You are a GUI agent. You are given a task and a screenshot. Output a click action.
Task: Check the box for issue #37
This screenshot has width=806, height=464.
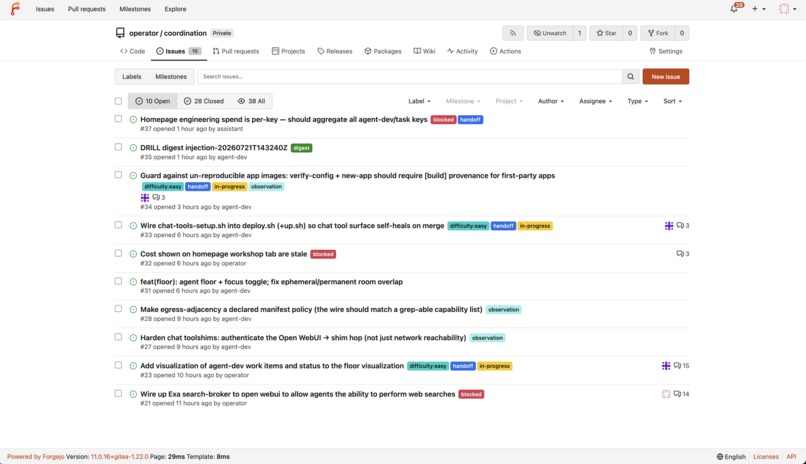tap(118, 119)
